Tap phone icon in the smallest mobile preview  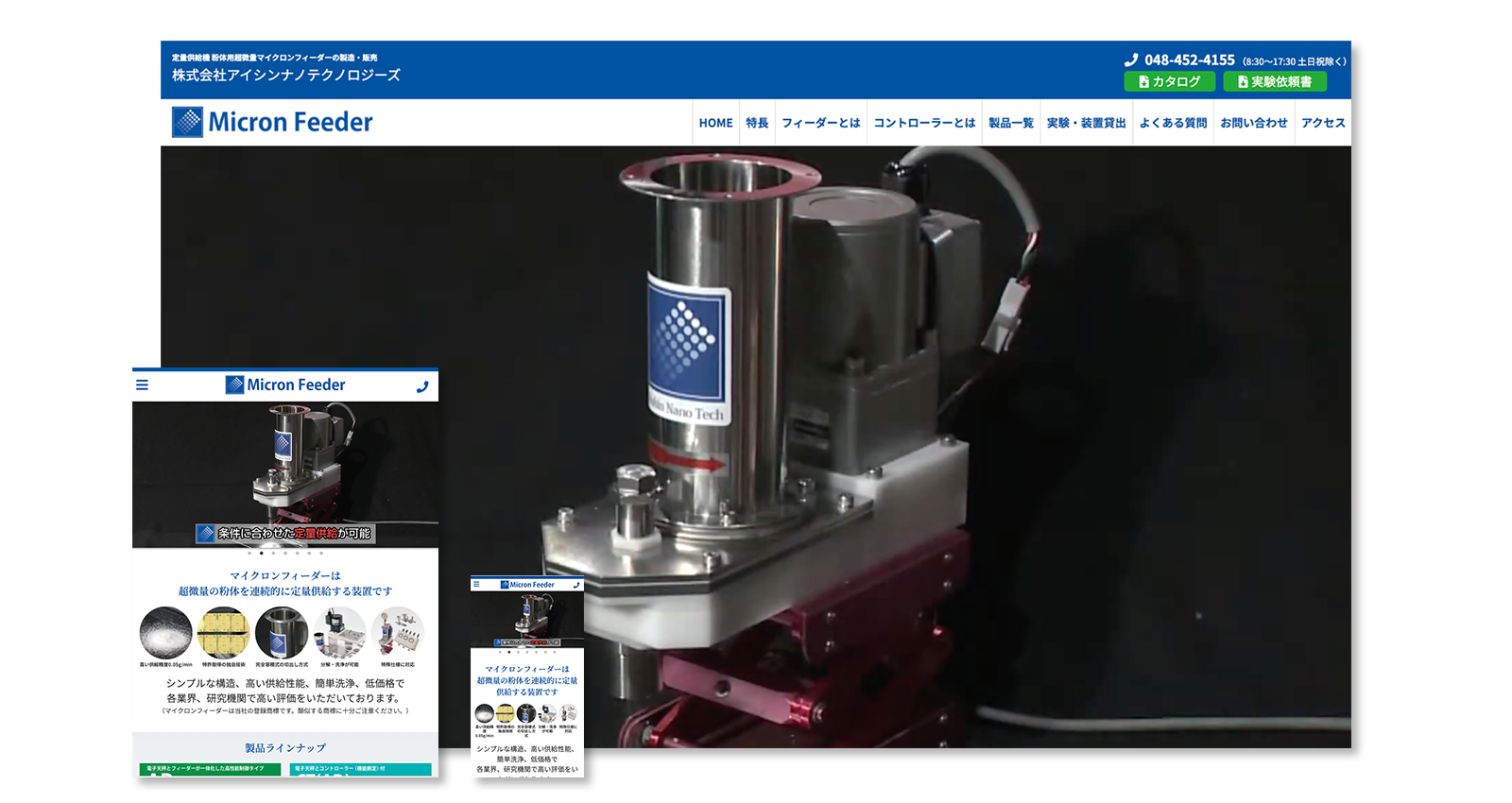pyautogui.click(x=576, y=585)
